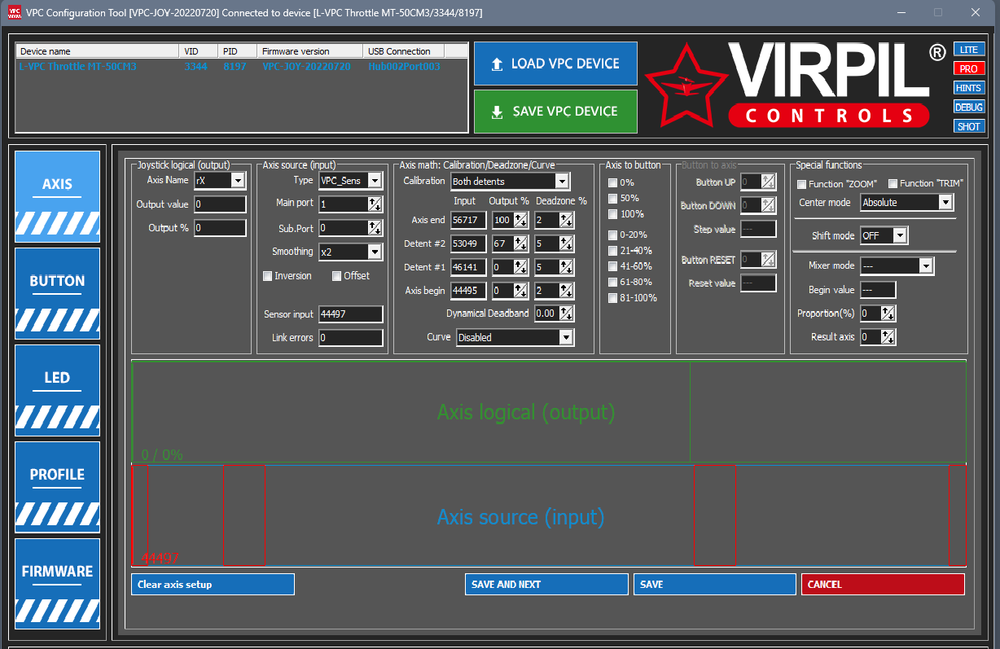Click the red CANCEL button
The image size is (1000, 649).
(883, 585)
